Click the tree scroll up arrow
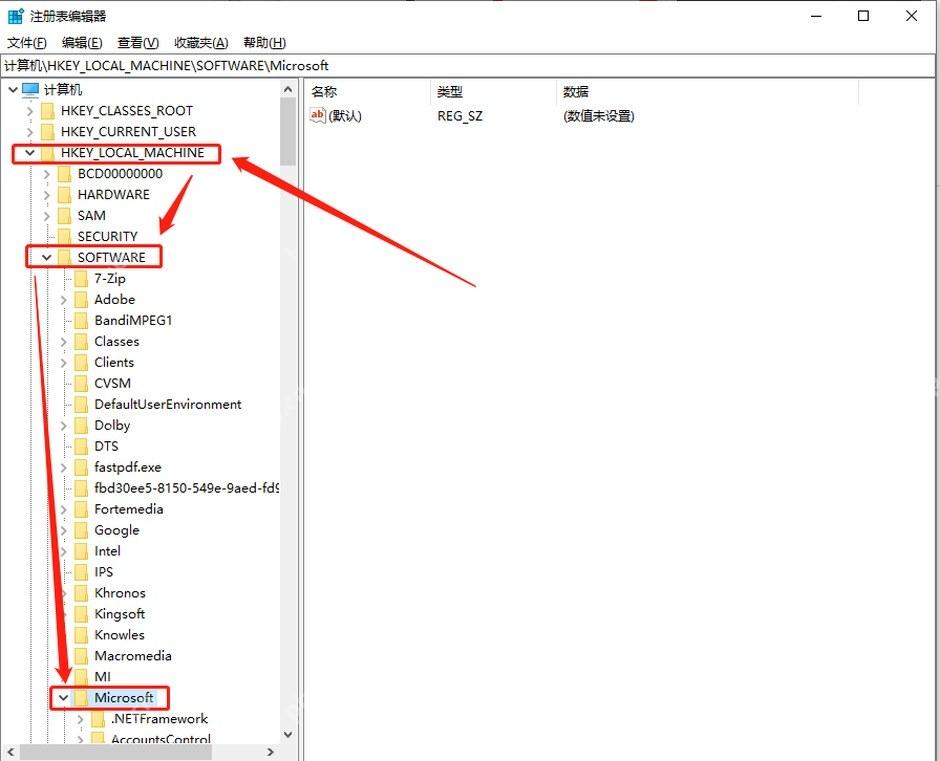Image resolution: width=940 pixels, height=761 pixels. click(288, 89)
